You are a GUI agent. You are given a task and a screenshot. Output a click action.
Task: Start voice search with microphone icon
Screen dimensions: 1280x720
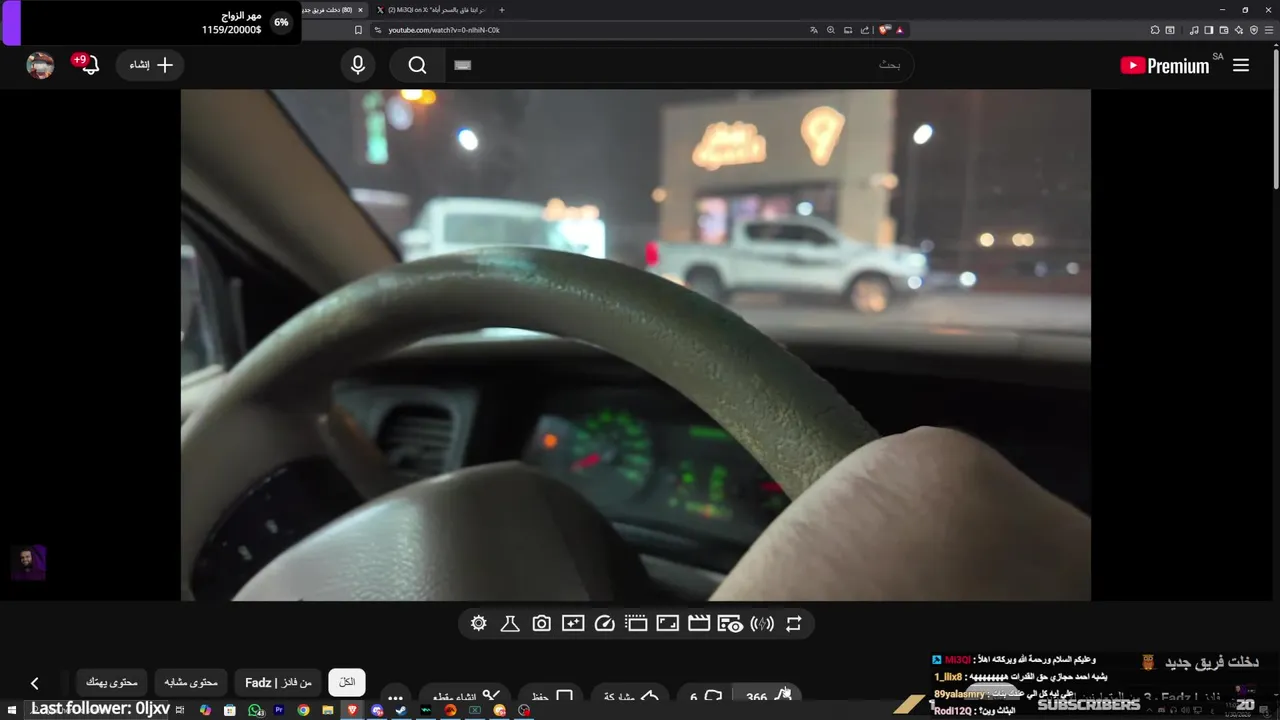click(x=358, y=65)
